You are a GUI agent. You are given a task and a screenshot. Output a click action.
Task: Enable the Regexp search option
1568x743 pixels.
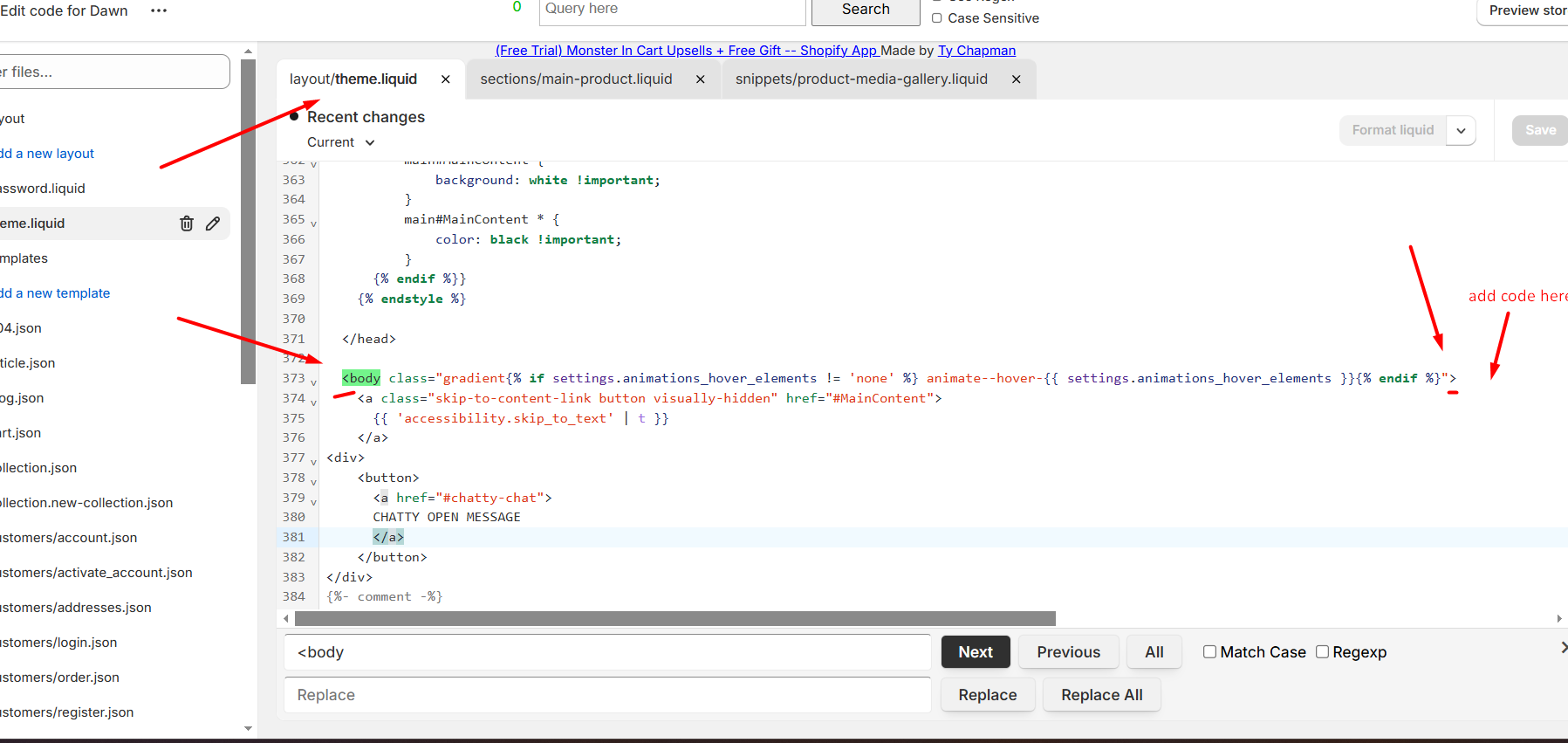pyautogui.click(x=1322, y=652)
